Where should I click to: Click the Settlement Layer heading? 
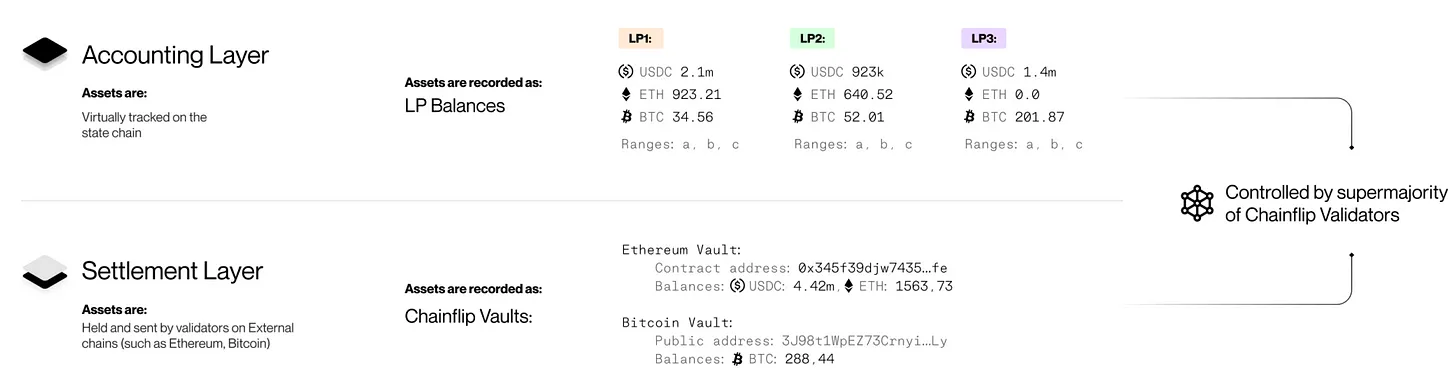click(x=172, y=271)
